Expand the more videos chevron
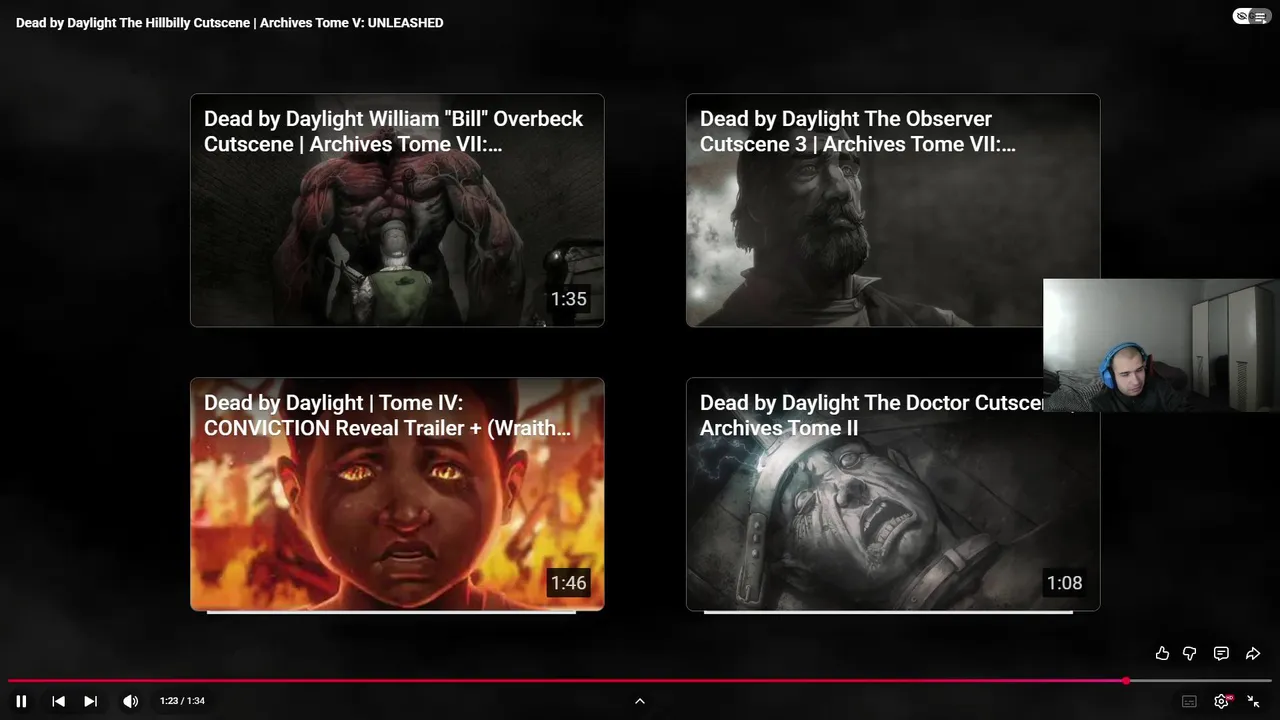Screen dimensions: 1280x720 [x=640, y=701]
